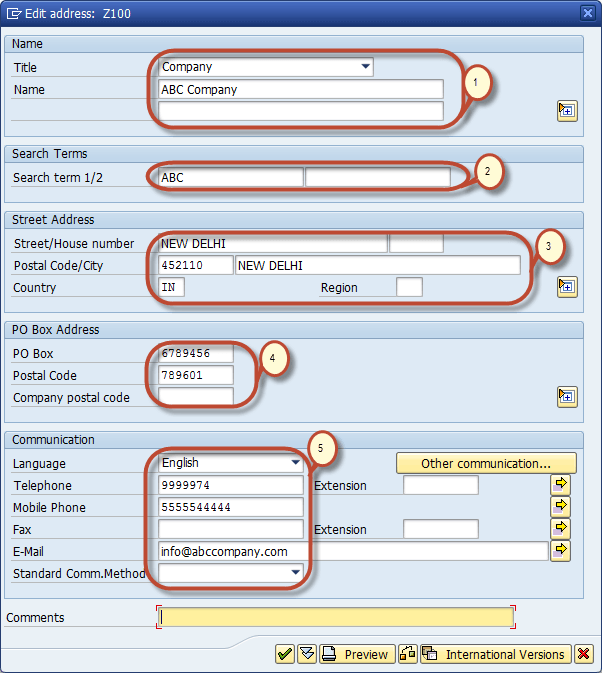Open the Language dropdown showing English
This screenshot has height=673, width=602.
coord(295,463)
